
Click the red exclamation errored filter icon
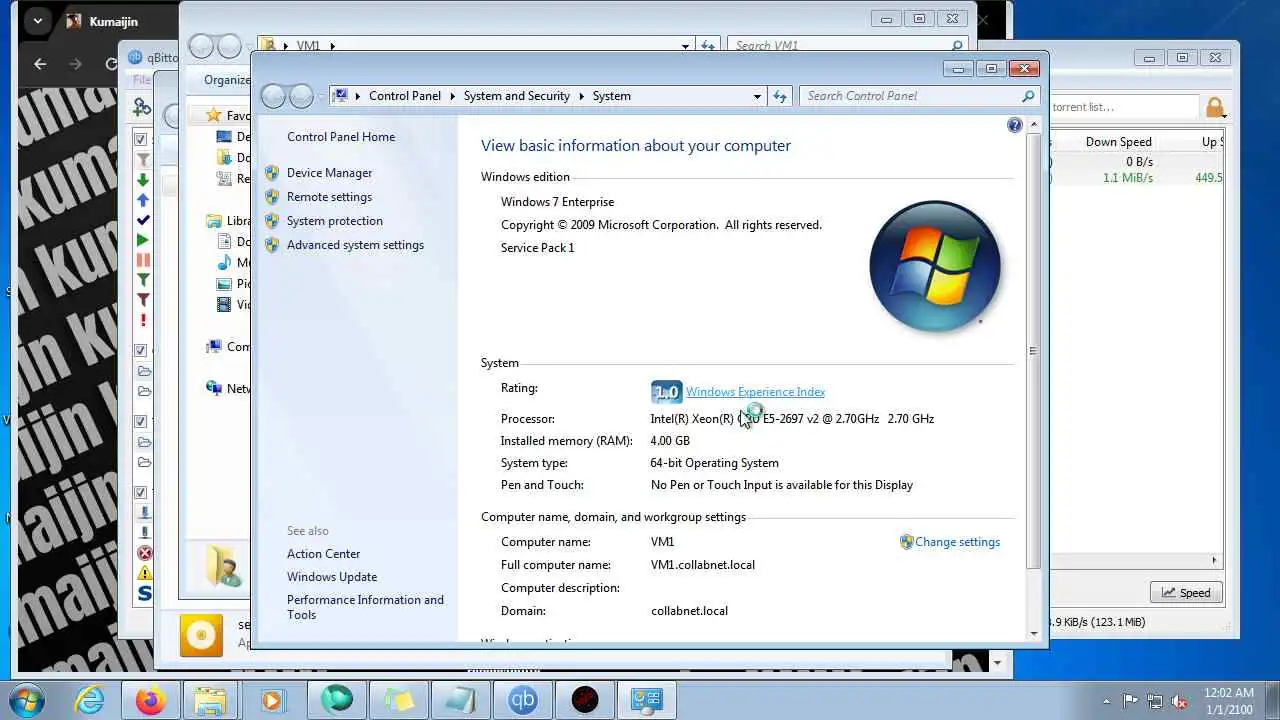tap(143, 320)
